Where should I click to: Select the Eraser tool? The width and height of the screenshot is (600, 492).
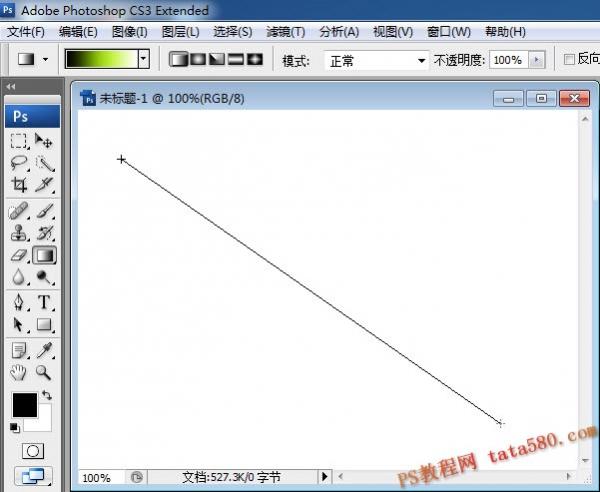(18, 255)
